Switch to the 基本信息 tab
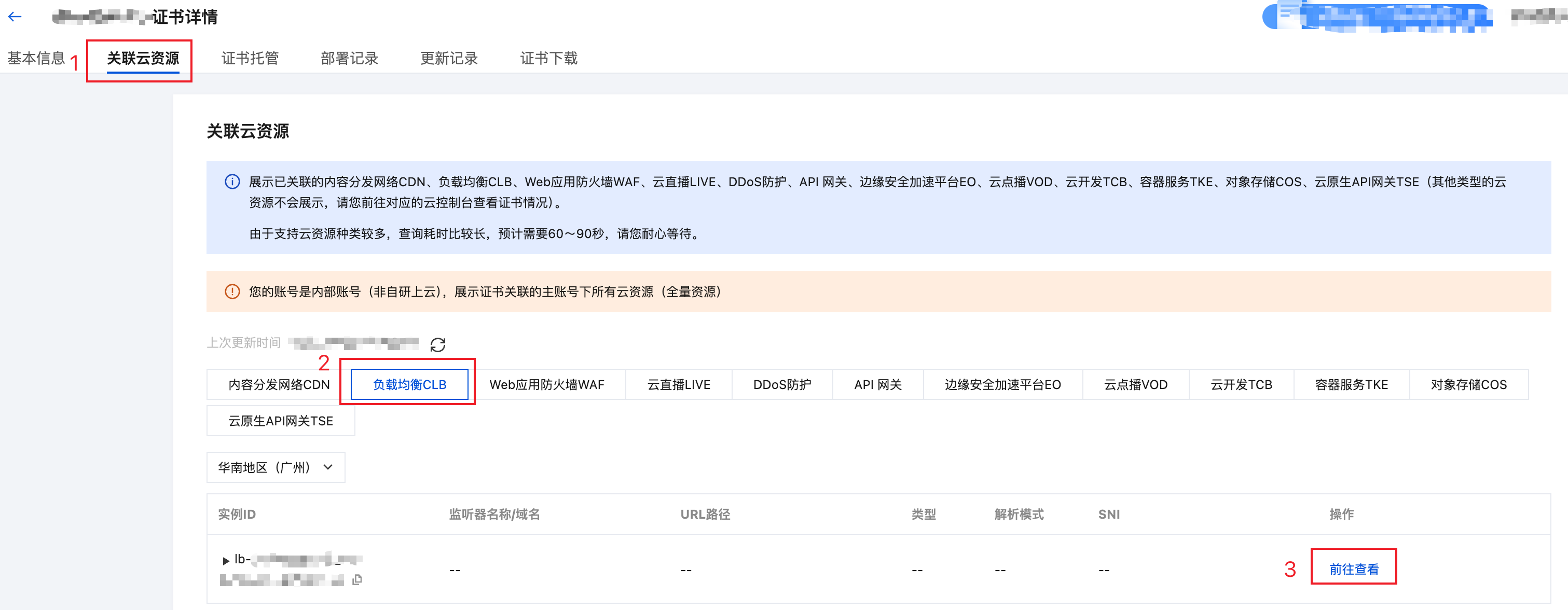Image resolution: width=1568 pixels, height=610 pixels. pos(36,59)
